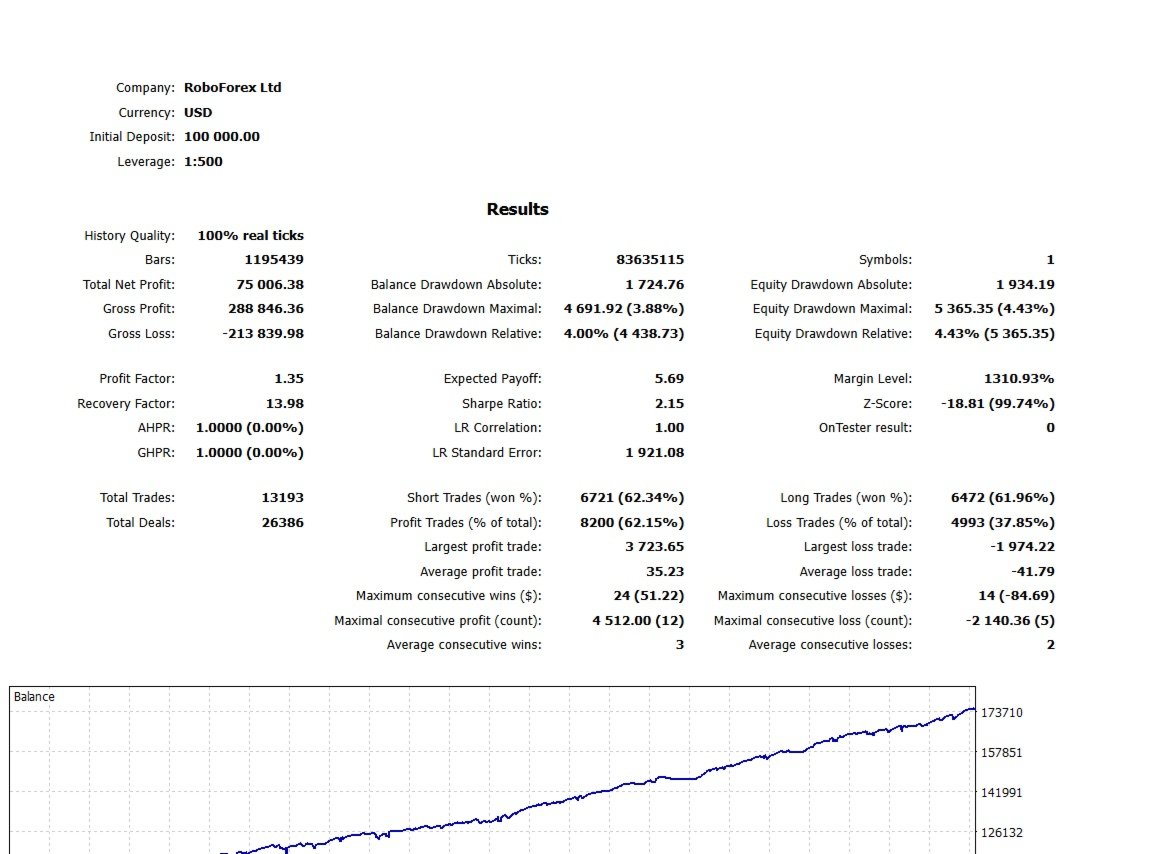Click Largest profit trade value 3 723.65

[x=655, y=547]
